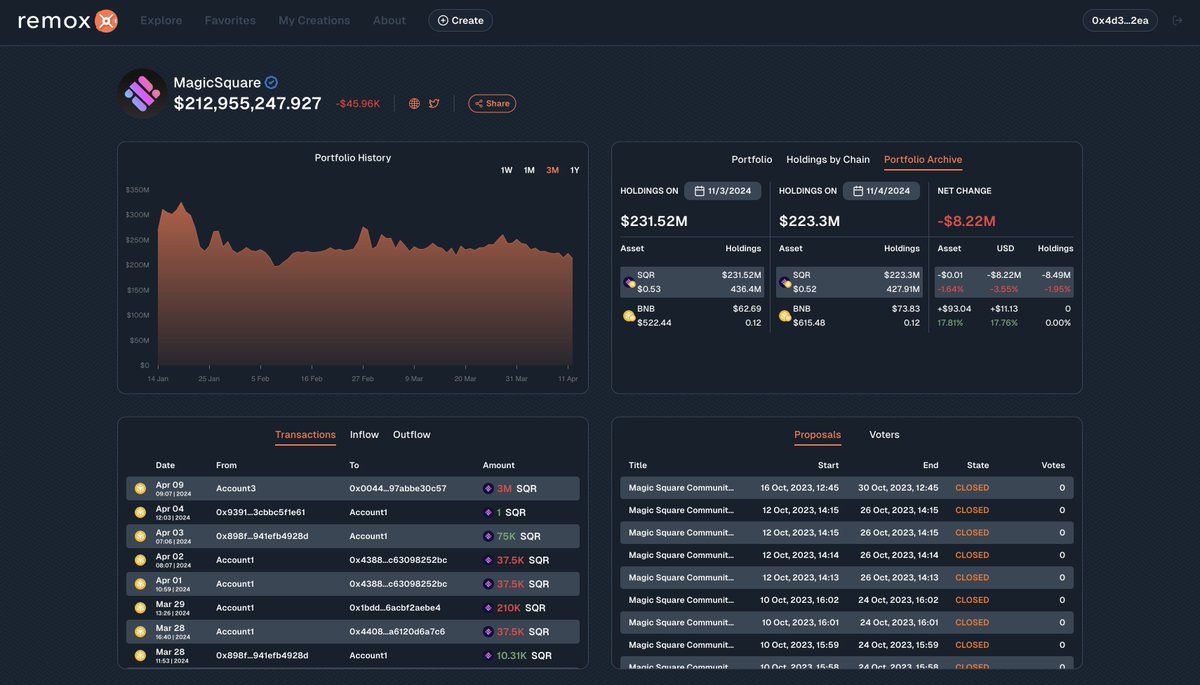Switch to the Inflow tab

pos(364,434)
